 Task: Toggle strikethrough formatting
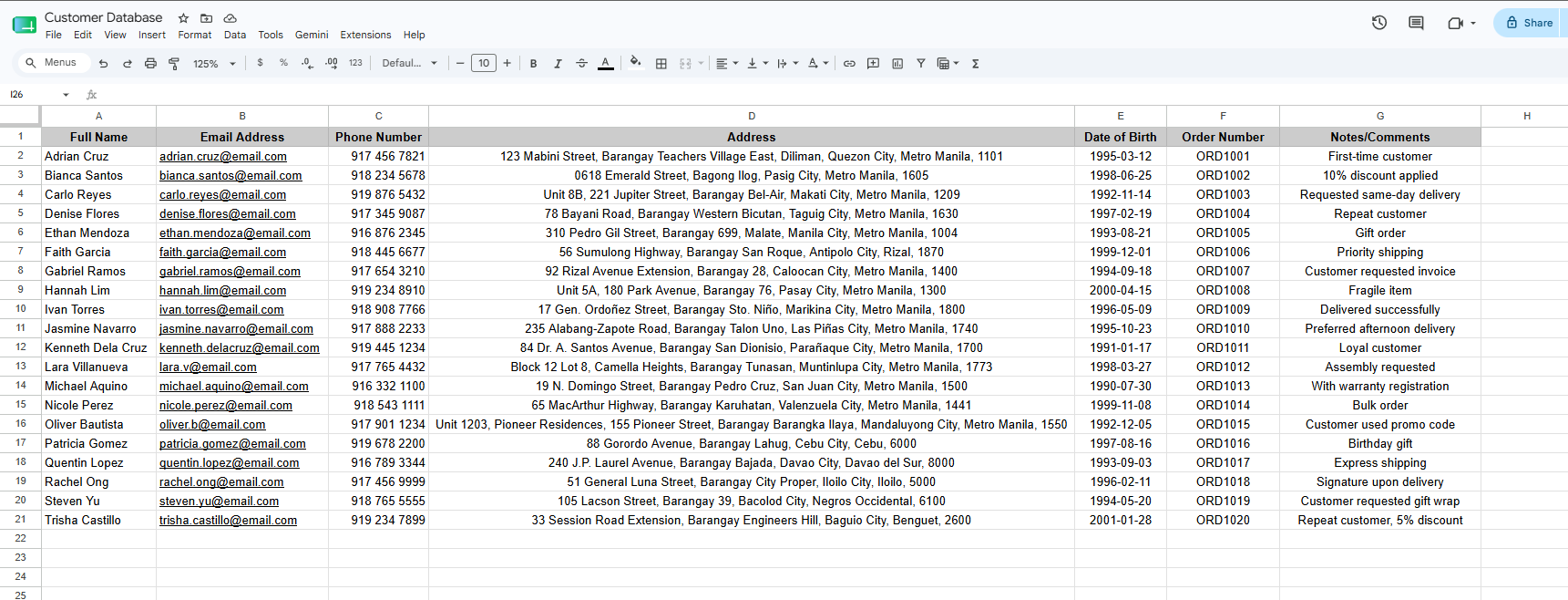(x=581, y=64)
